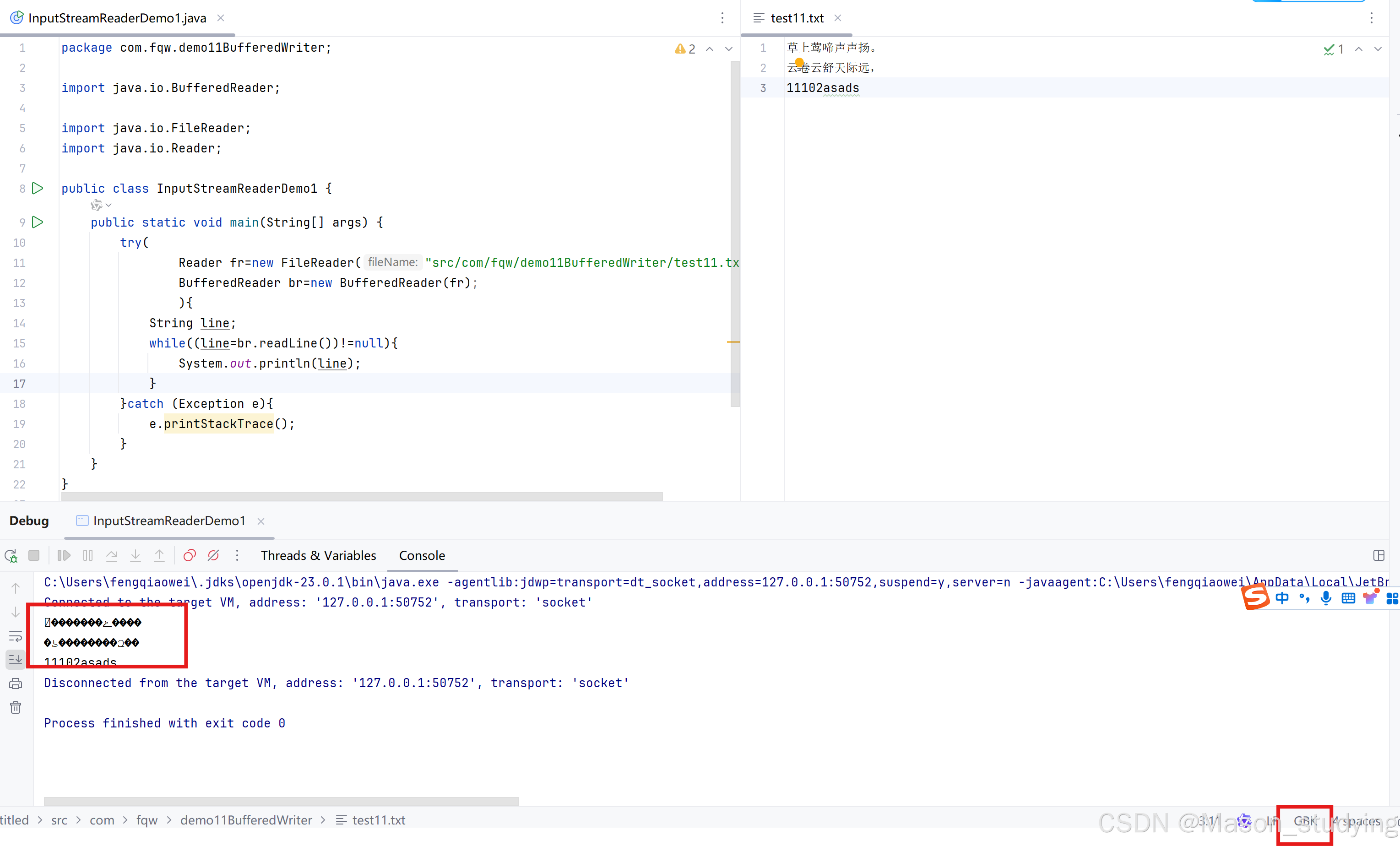Clear console with trash icon
The image size is (1400, 846).
pos(16,707)
